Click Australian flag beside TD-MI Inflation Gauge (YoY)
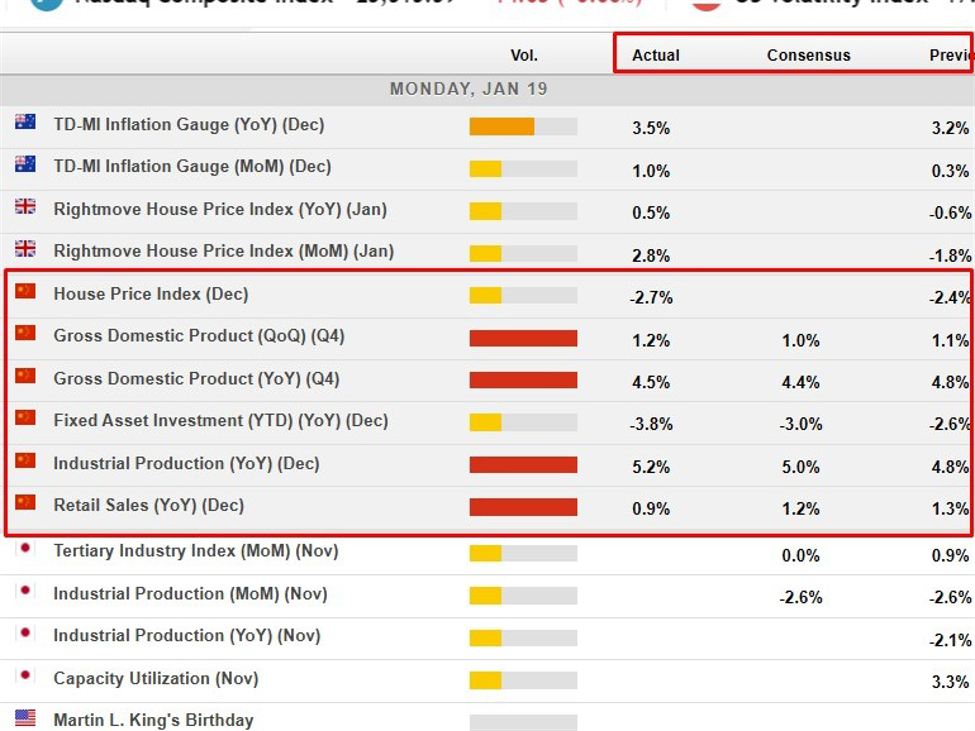 click(x=25, y=122)
